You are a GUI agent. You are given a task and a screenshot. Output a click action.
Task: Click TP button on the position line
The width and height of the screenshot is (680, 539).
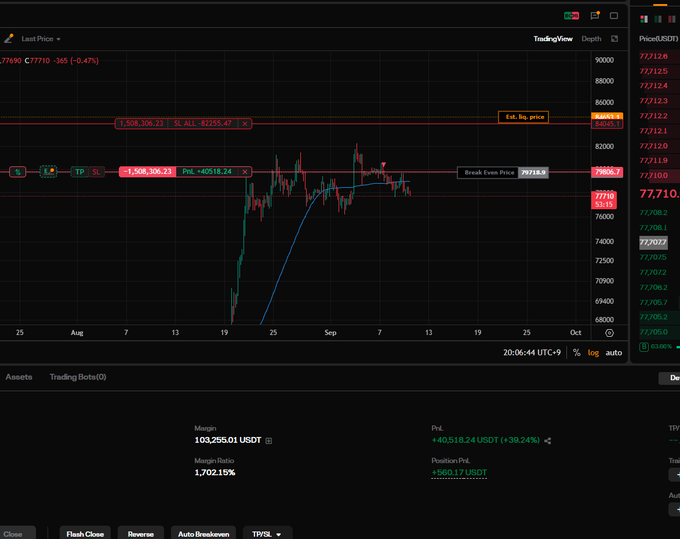pos(80,172)
